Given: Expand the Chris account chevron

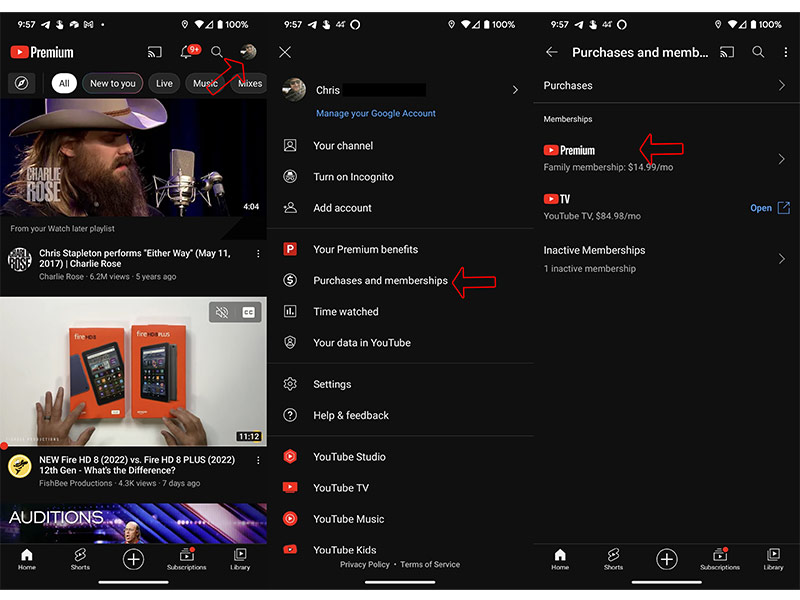Looking at the screenshot, I should (x=515, y=90).
